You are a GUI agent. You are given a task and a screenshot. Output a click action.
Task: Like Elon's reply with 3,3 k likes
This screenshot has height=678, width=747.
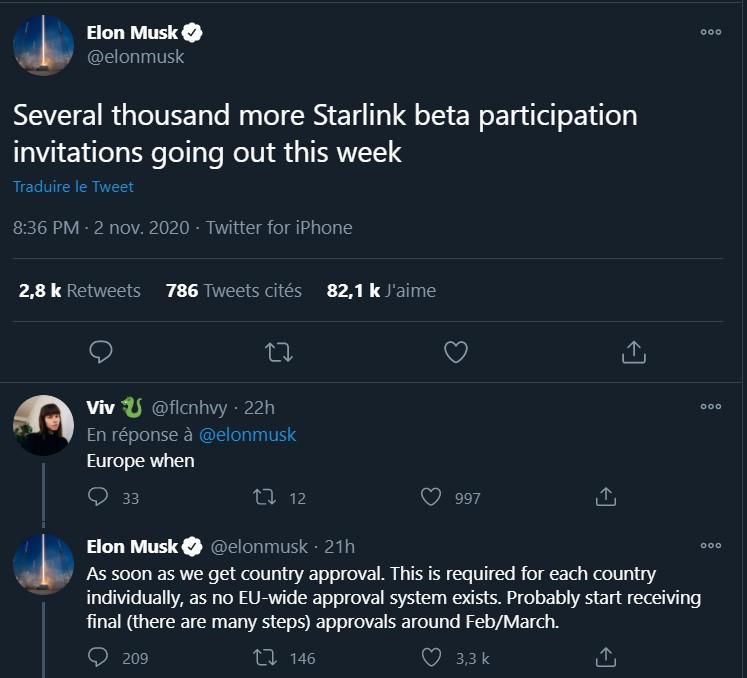click(431, 658)
